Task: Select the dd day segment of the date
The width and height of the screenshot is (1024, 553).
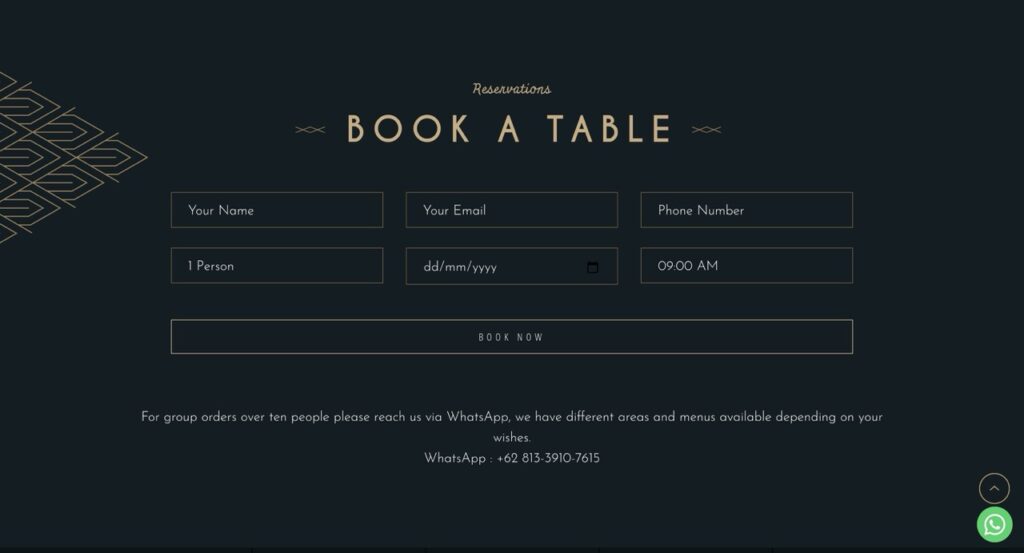Action: click(x=430, y=267)
